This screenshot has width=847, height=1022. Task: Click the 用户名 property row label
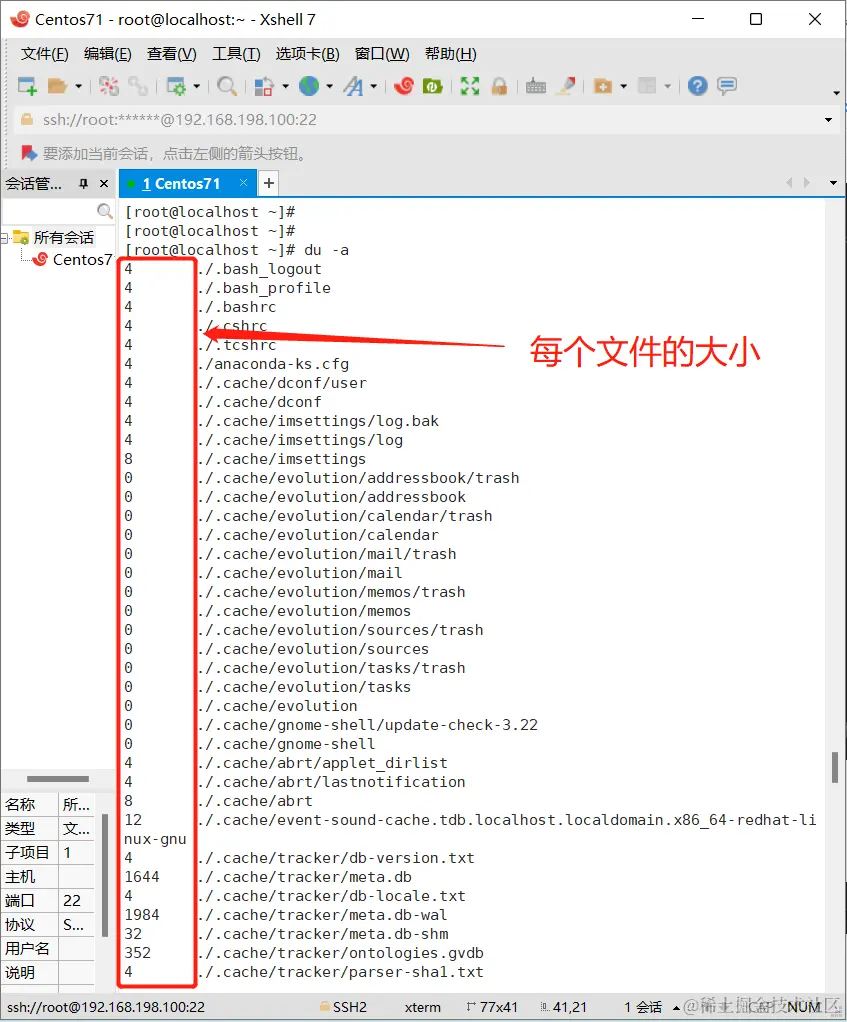point(27,948)
